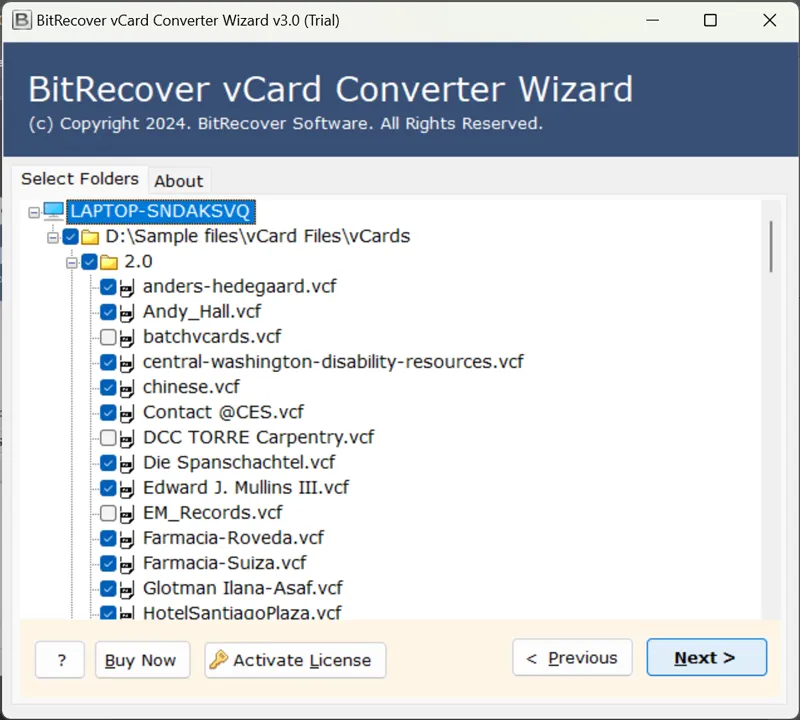800x720 pixels.
Task: Proceed with the Next button
Action: (x=706, y=657)
